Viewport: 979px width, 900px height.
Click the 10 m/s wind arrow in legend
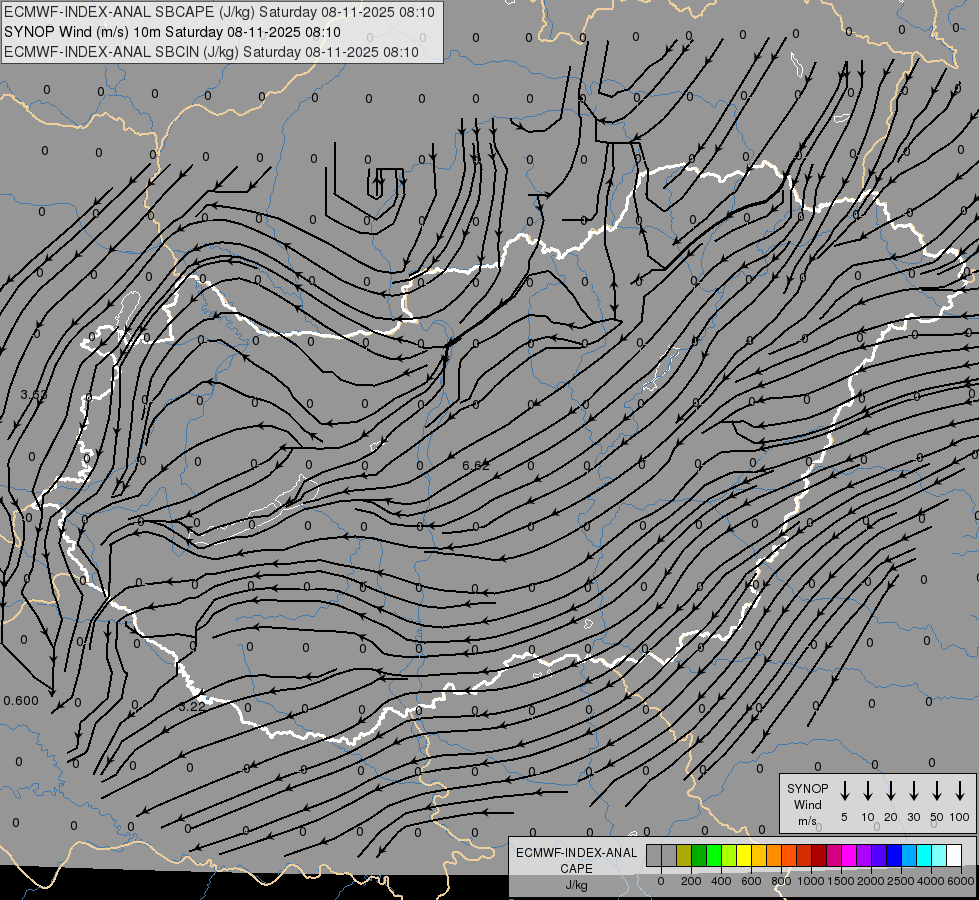(x=868, y=791)
